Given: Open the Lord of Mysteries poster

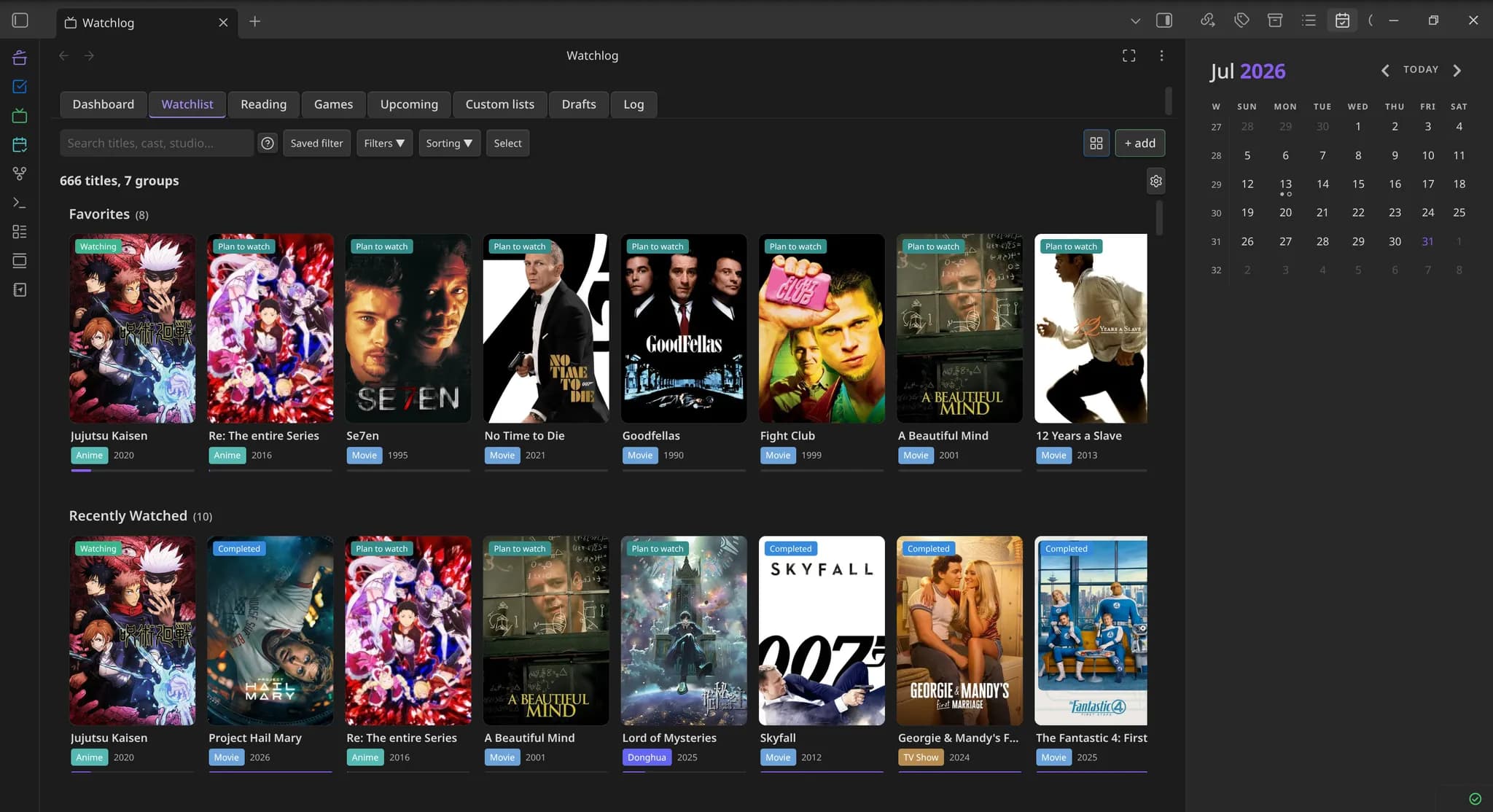Looking at the screenshot, I should pos(684,631).
